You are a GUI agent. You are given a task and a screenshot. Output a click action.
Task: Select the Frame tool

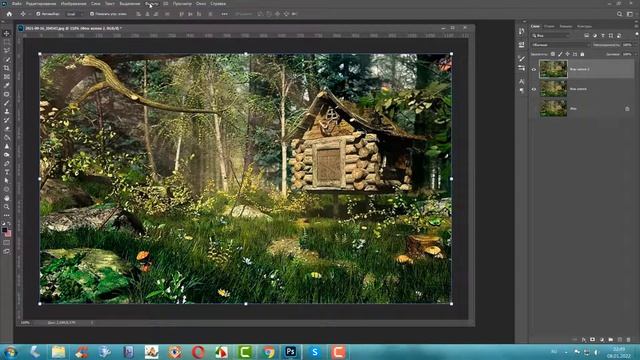[x=7, y=77]
